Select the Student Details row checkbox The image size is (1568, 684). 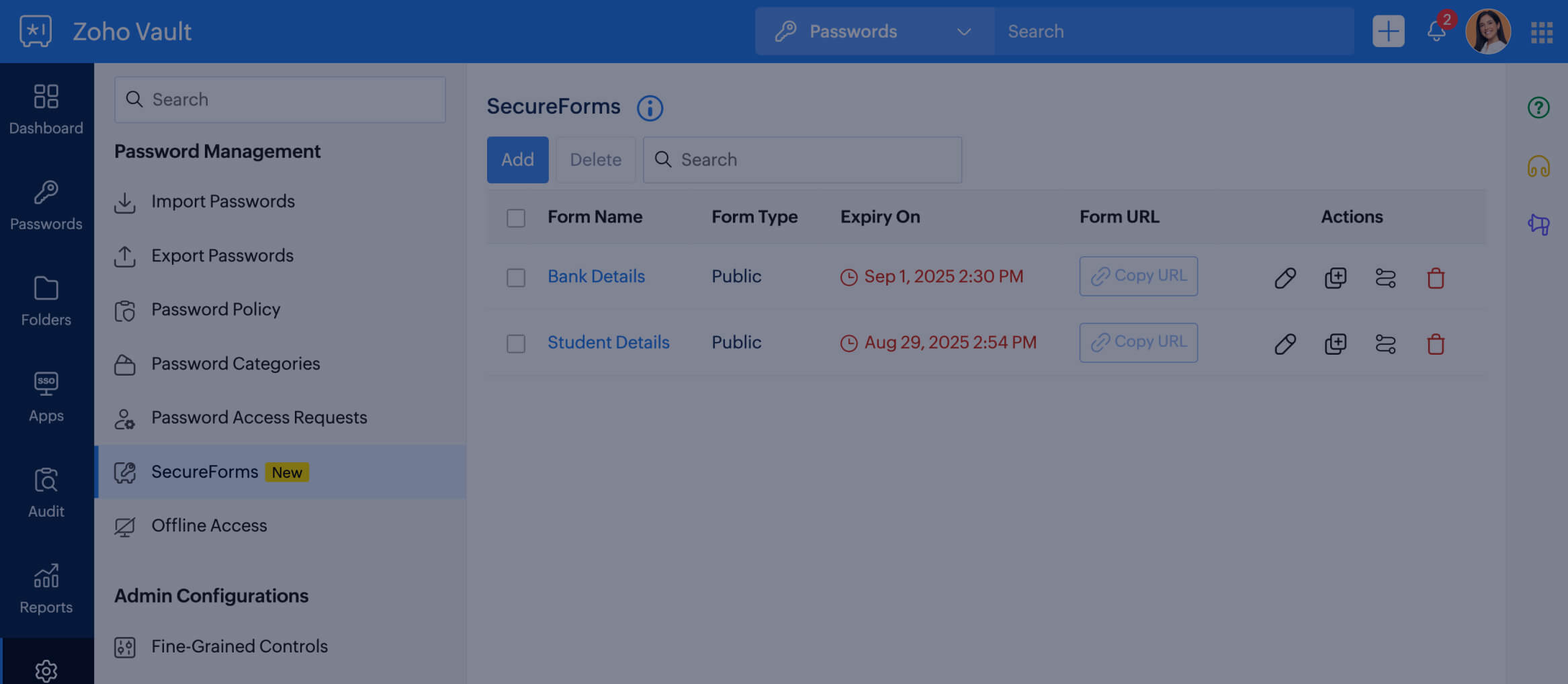[x=516, y=343]
